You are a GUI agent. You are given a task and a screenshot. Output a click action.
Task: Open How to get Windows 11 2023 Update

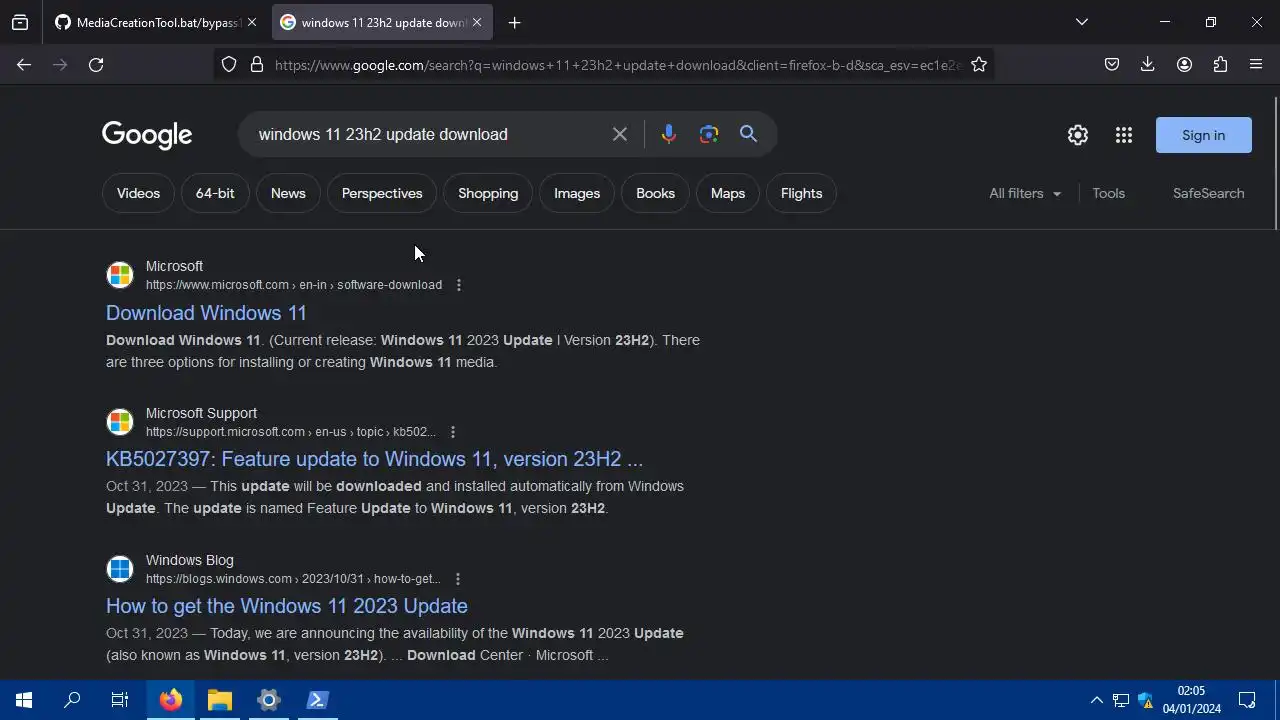[287, 606]
